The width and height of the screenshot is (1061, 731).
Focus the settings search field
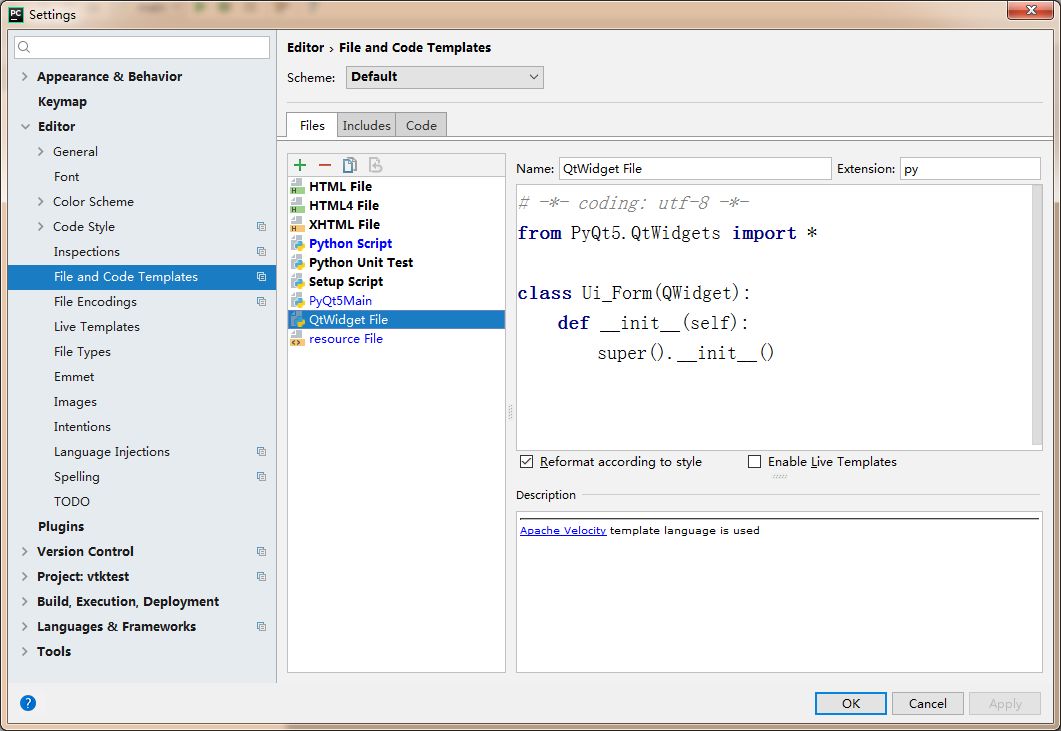point(142,47)
